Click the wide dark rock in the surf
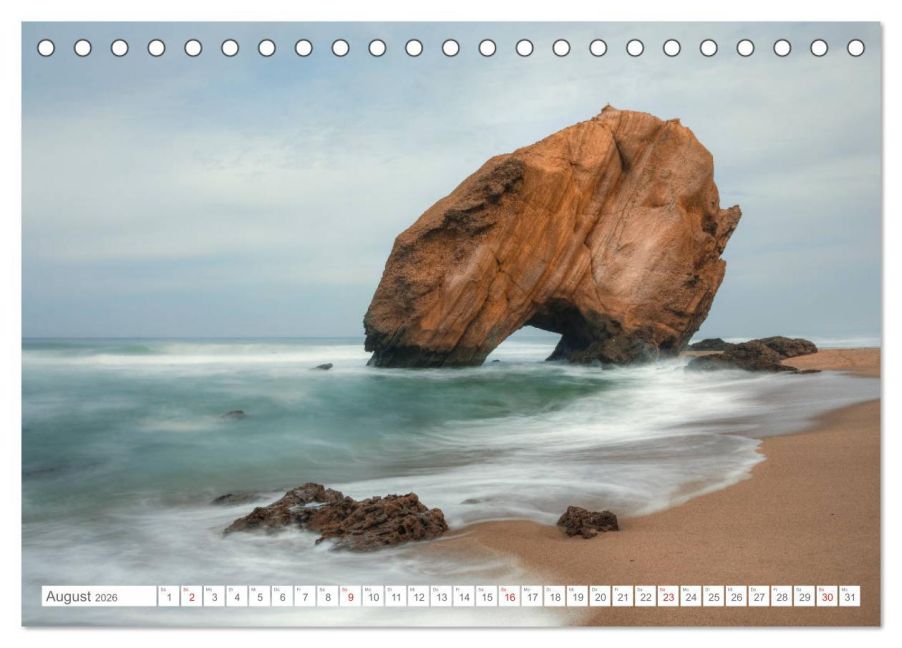This screenshot has height=648, width=902. 340,518
